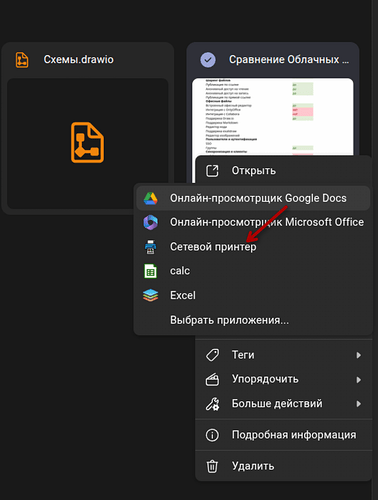Screen dimensions: 378x500
Task: Click the Google Drive icon
Action: [x=151, y=198]
